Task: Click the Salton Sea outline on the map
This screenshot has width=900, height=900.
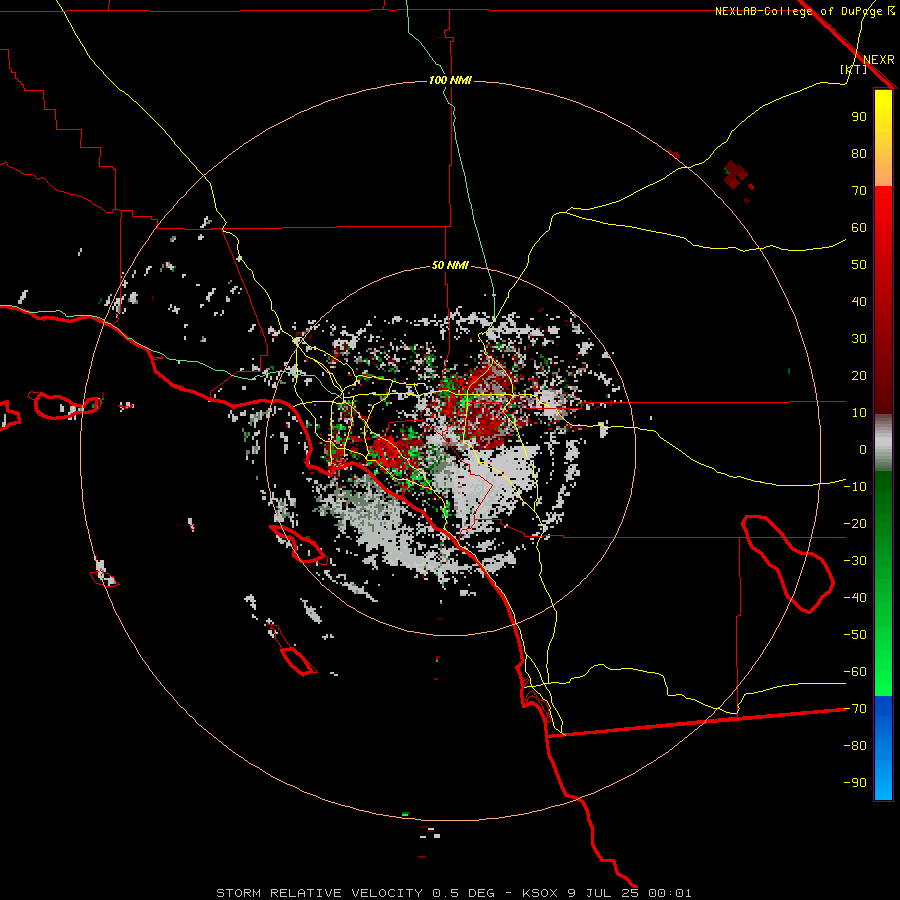Action: pos(788,564)
